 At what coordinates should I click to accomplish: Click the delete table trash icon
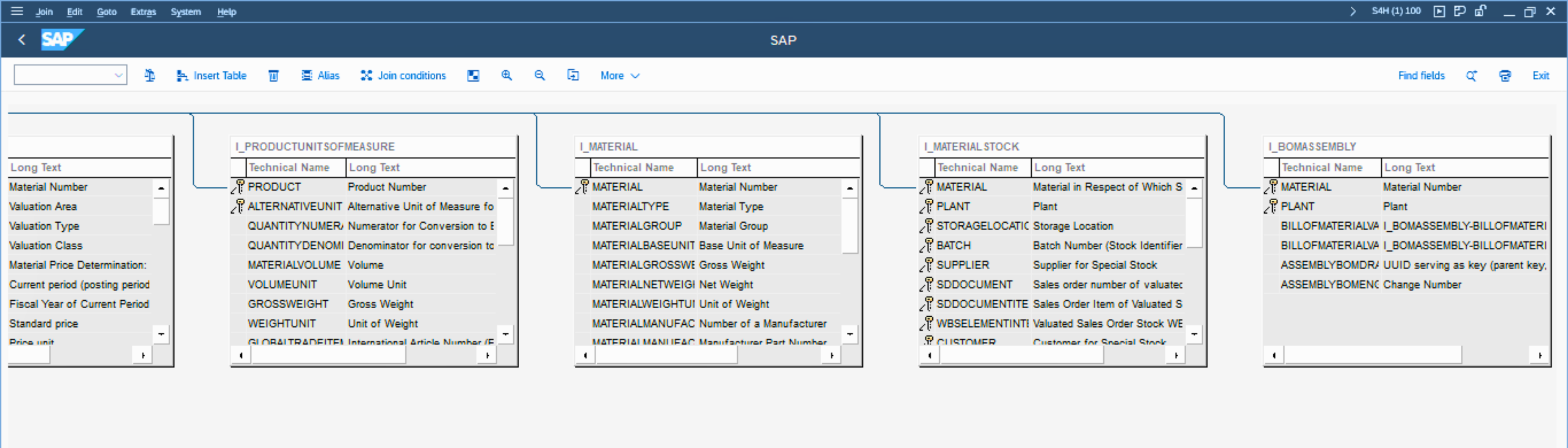point(274,75)
